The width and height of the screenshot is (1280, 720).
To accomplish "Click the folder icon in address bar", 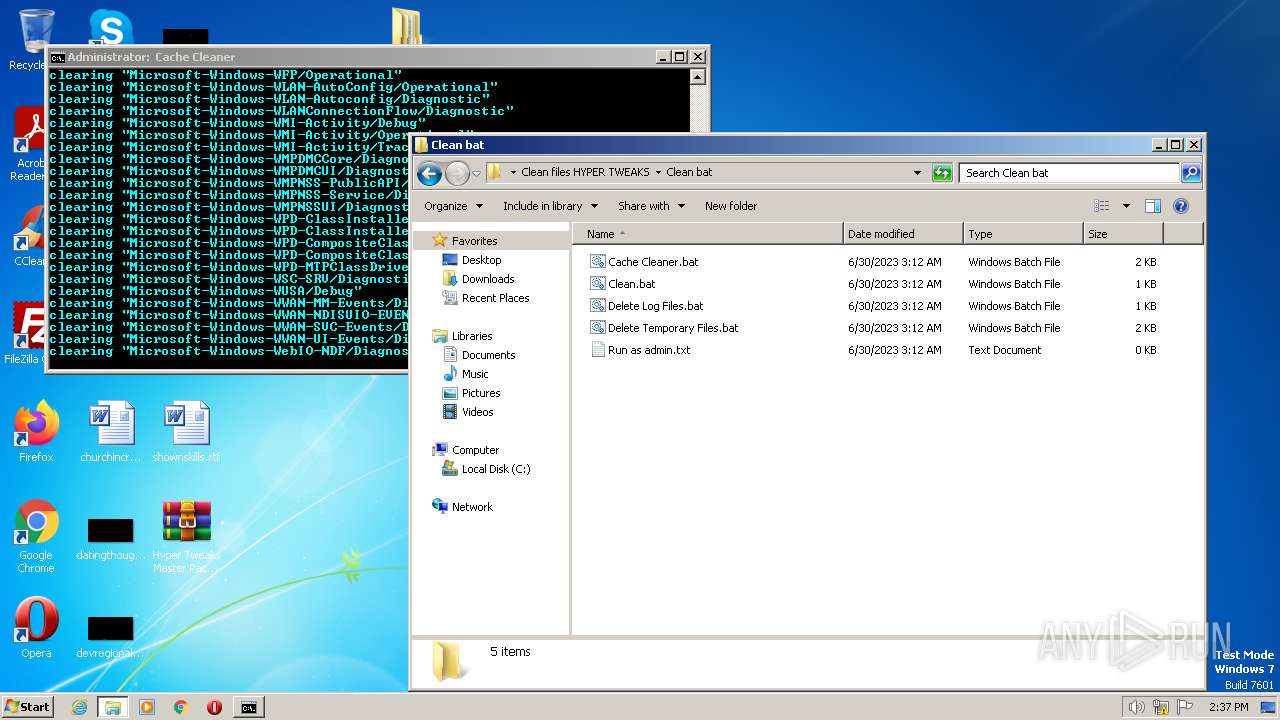I will [x=494, y=172].
